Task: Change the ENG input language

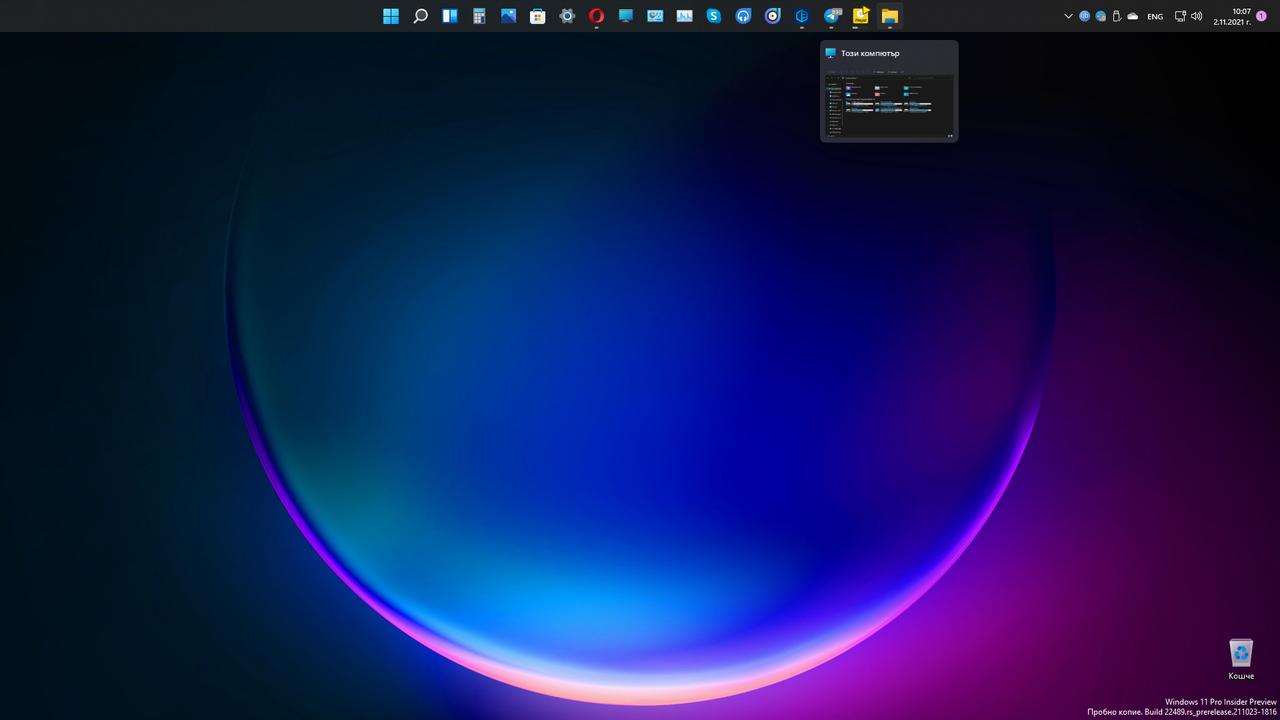Action: pyautogui.click(x=1155, y=16)
